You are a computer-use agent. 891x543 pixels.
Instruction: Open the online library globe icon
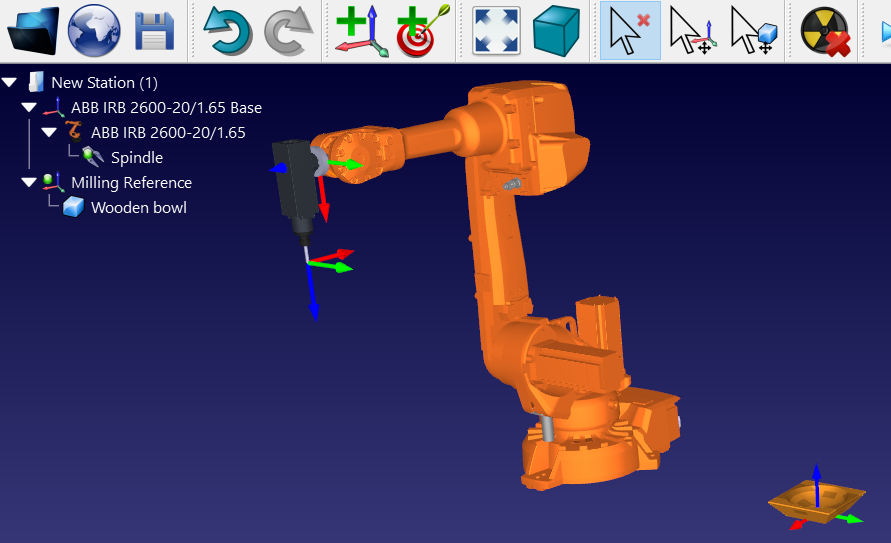[94, 31]
